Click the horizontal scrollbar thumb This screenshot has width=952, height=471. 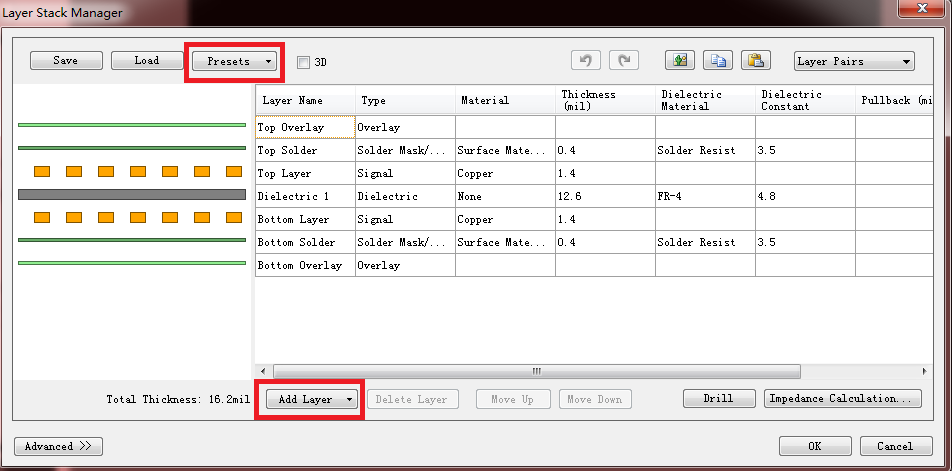click(537, 371)
